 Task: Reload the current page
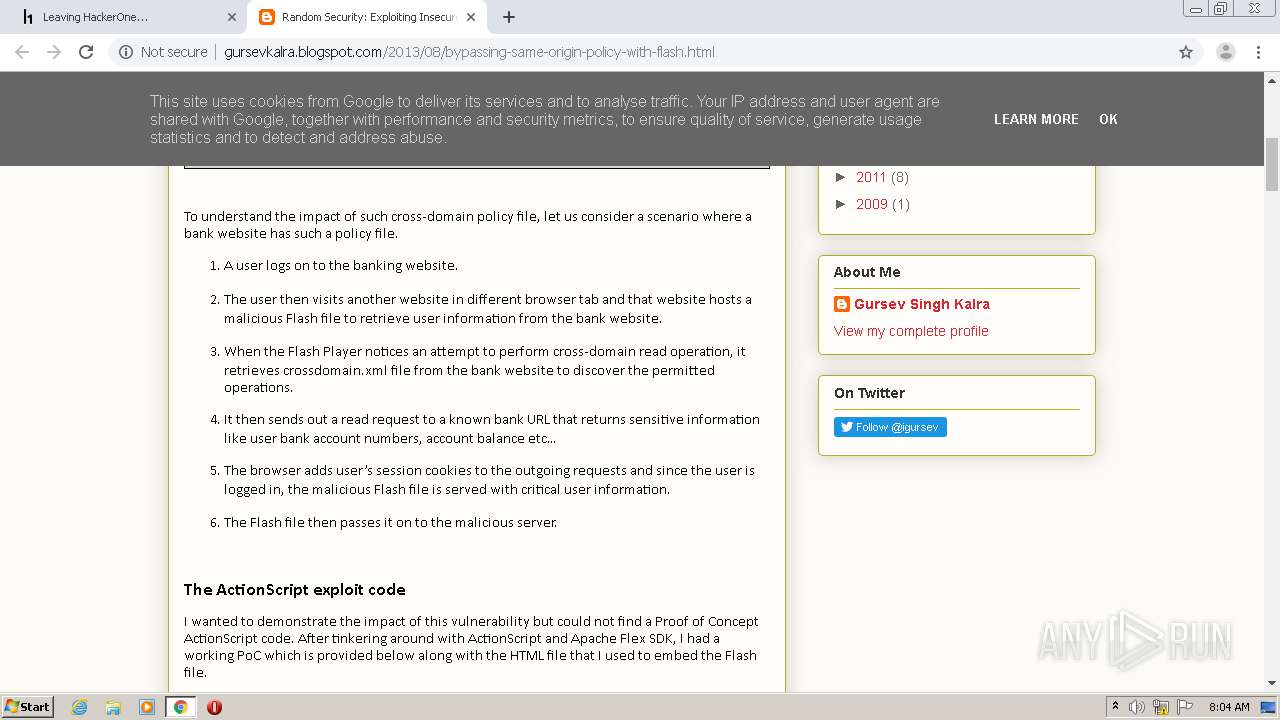(86, 52)
